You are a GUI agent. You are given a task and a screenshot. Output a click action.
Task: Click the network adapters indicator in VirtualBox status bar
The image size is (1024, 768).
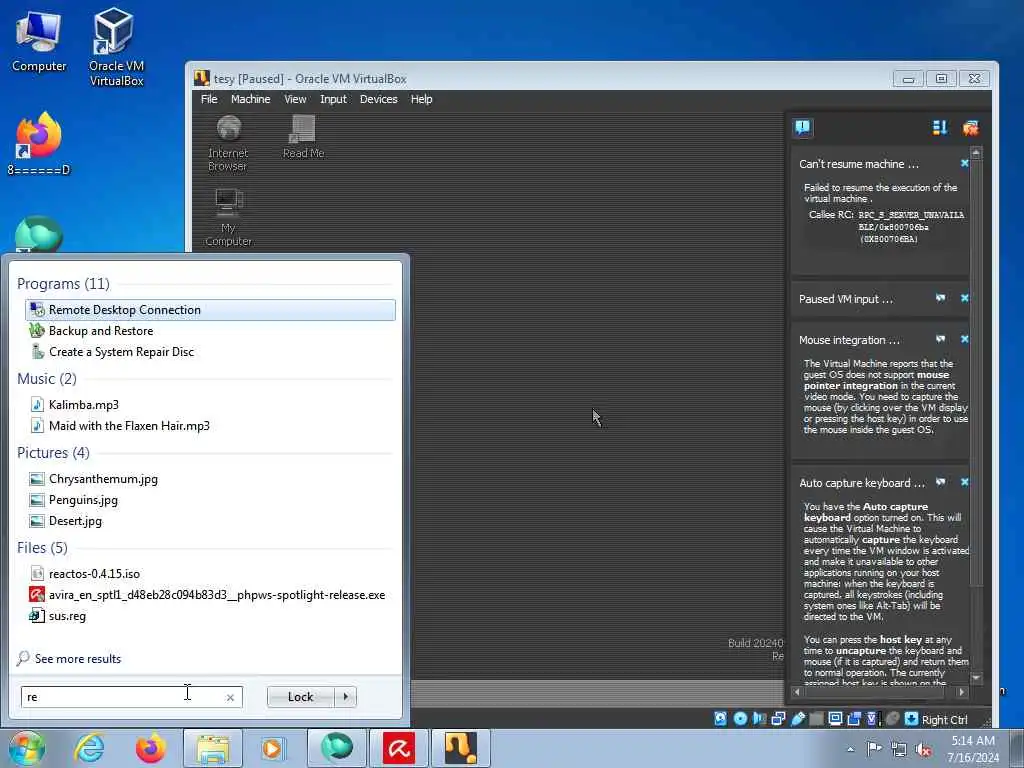click(778, 719)
